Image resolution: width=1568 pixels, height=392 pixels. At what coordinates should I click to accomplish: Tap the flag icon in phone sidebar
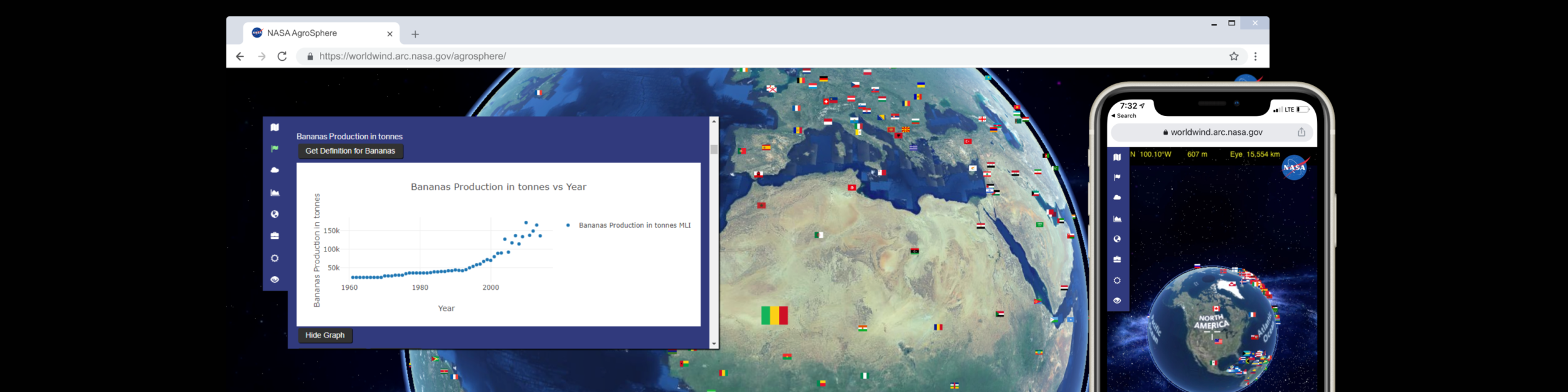point(1117,177)
